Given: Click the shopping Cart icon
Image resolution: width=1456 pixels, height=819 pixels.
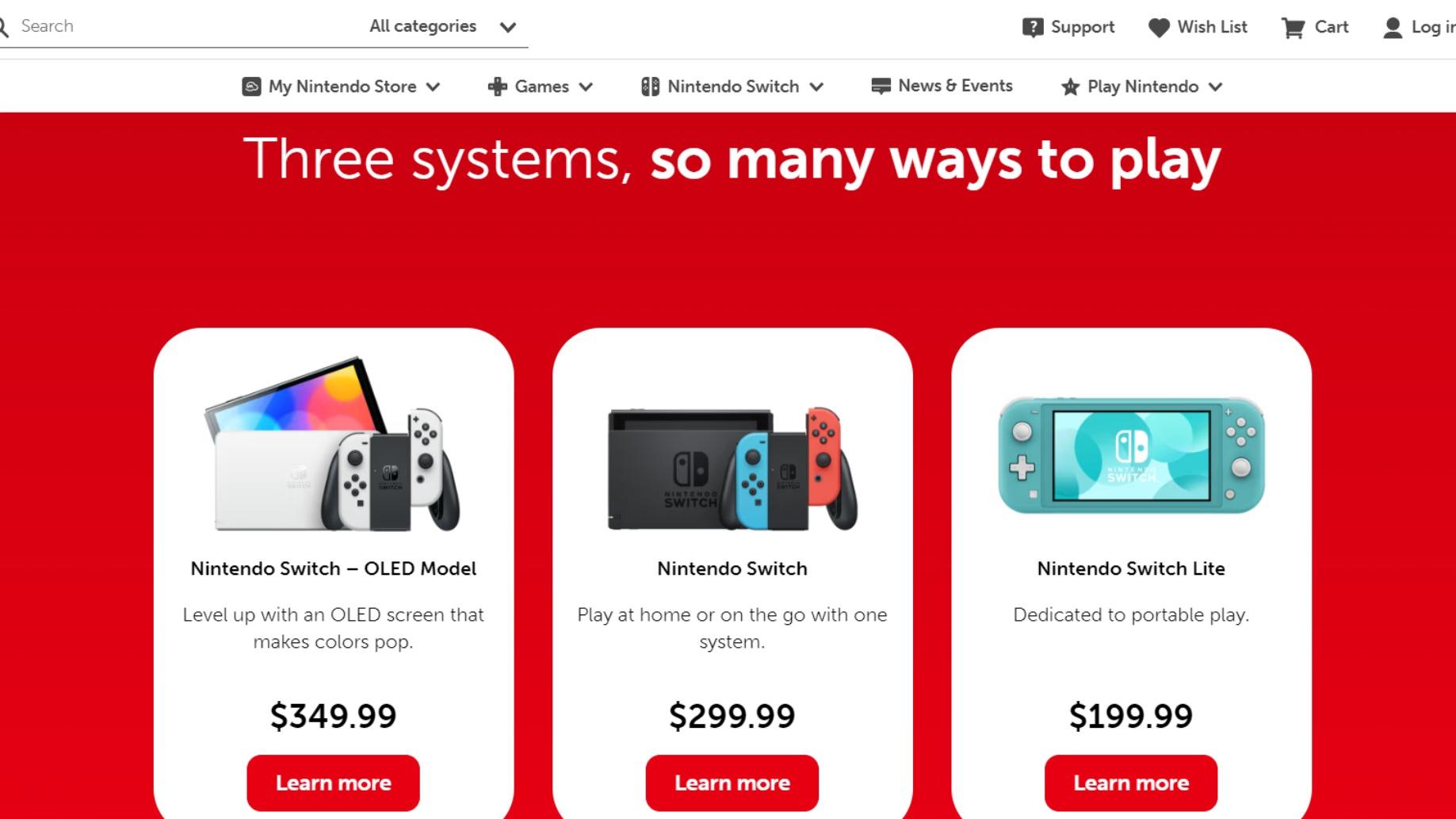Looking at the screenshot, I should point(1293,26).
